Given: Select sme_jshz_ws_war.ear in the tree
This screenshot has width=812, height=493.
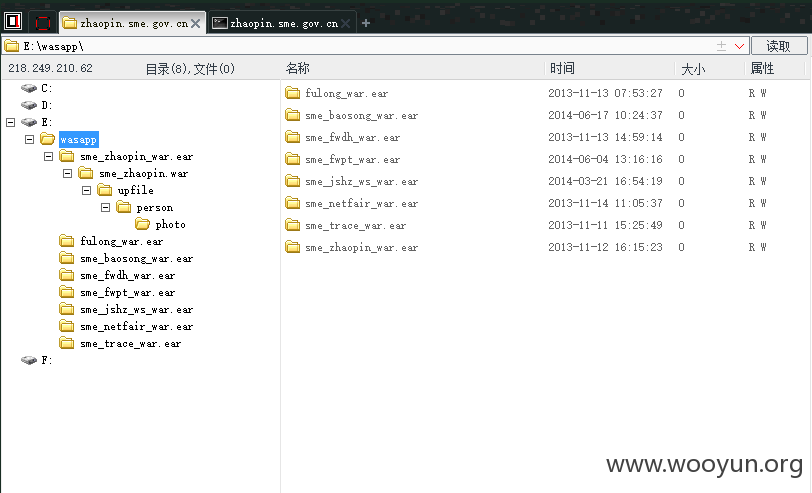Looking at the screenshot, I should coord(137,310).
